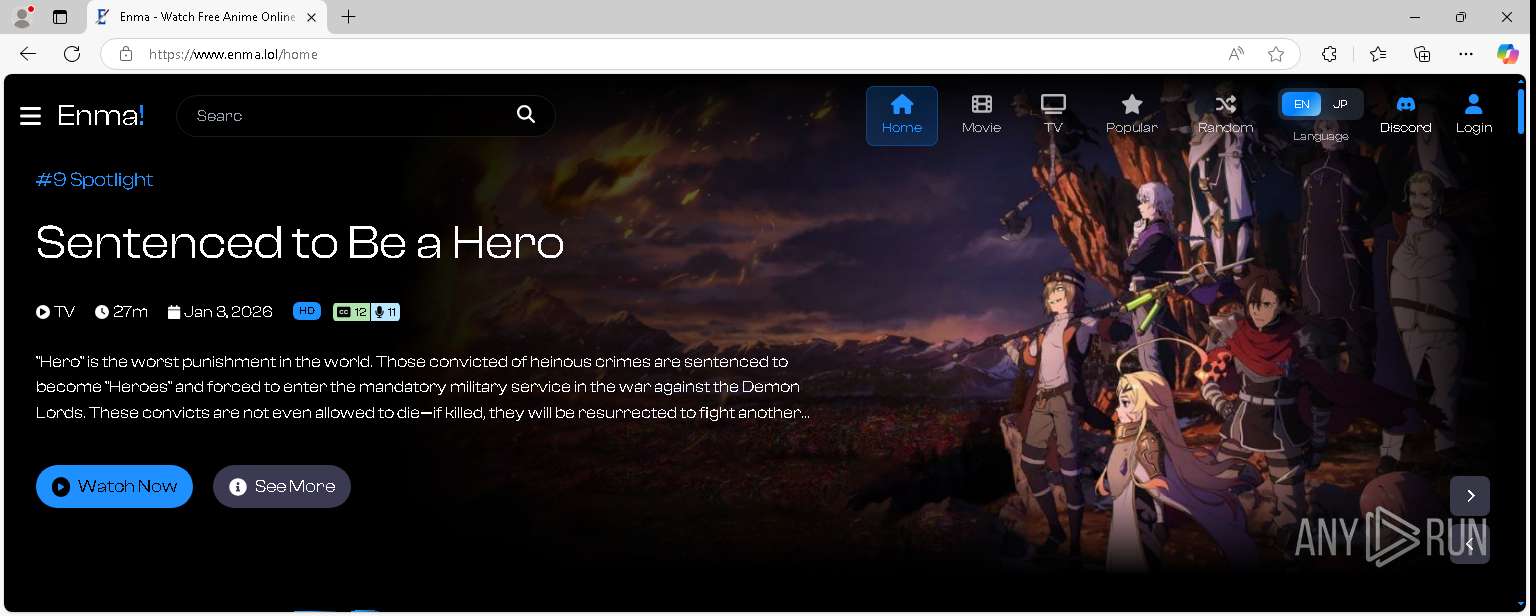
Task: Click Watch Now for Sentenced to Be a Hero
Action: click(x=114, y=486)
